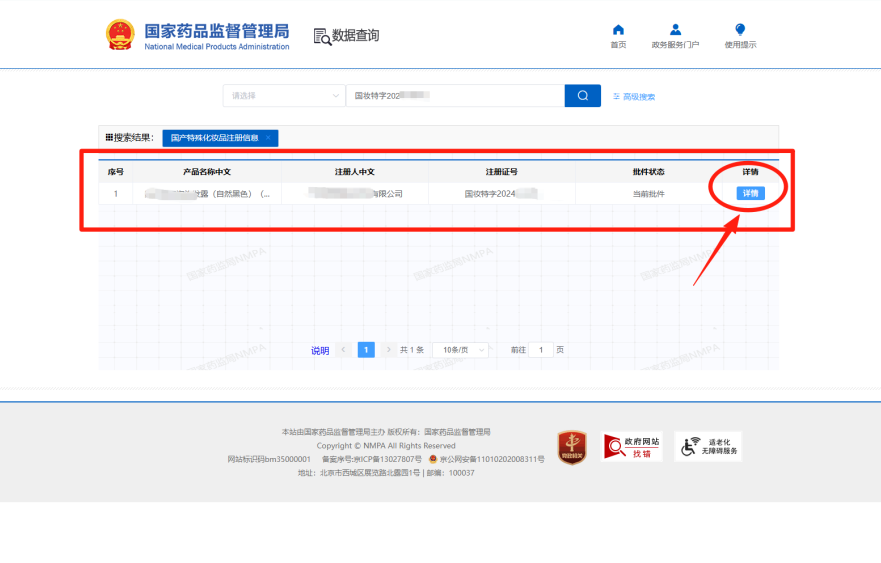Expand the 请选择 category dropdown
The image size is (881, 563).
[283, 96]
